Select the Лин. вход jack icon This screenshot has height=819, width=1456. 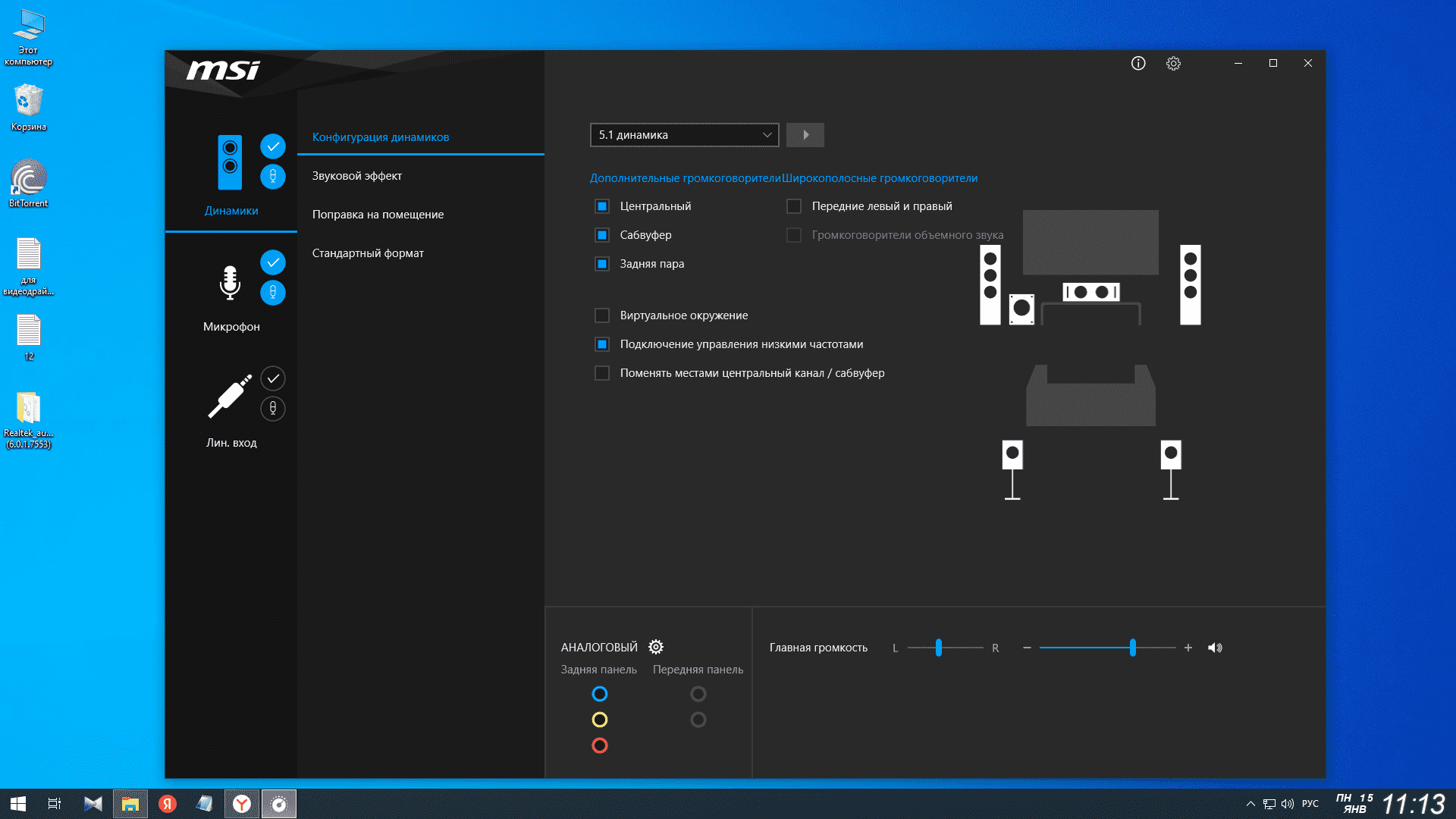pyautogui.click(x=230, y=397)
